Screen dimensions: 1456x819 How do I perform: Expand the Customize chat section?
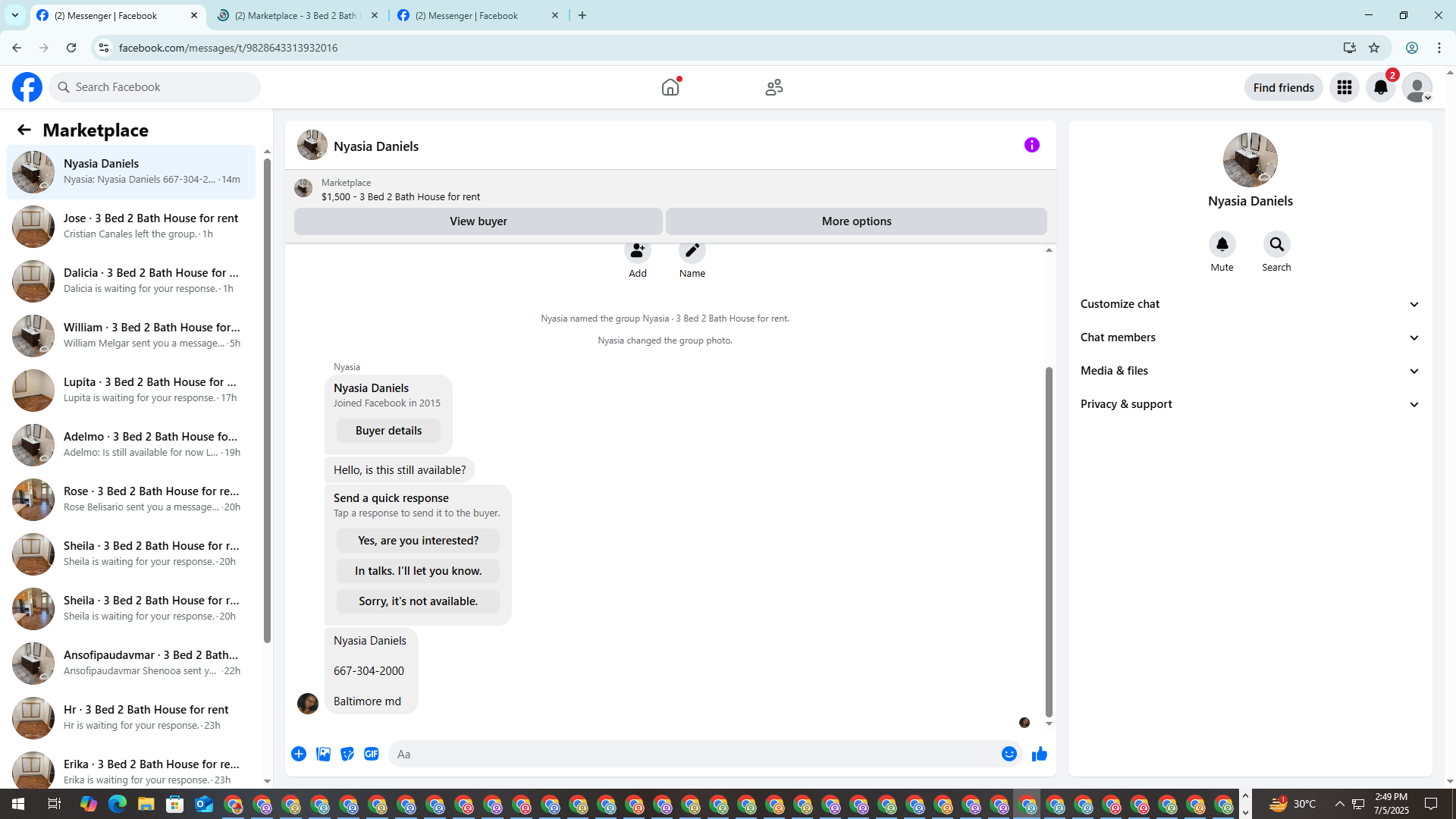(1250, 304)
